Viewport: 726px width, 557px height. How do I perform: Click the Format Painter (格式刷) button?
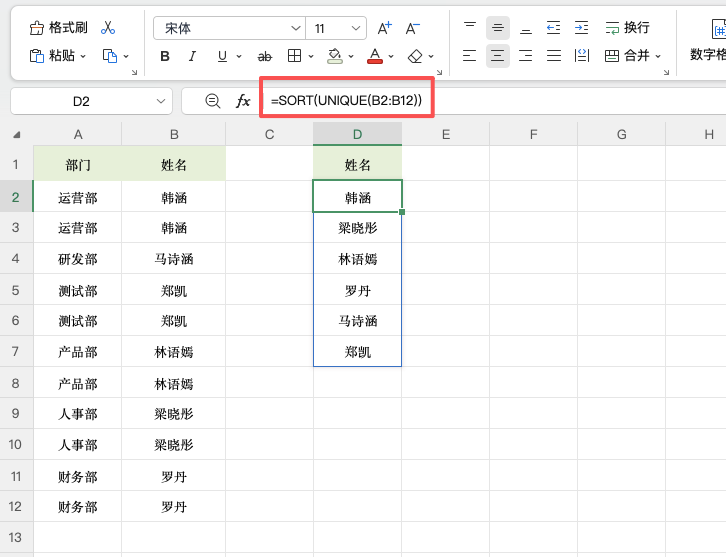58,28
